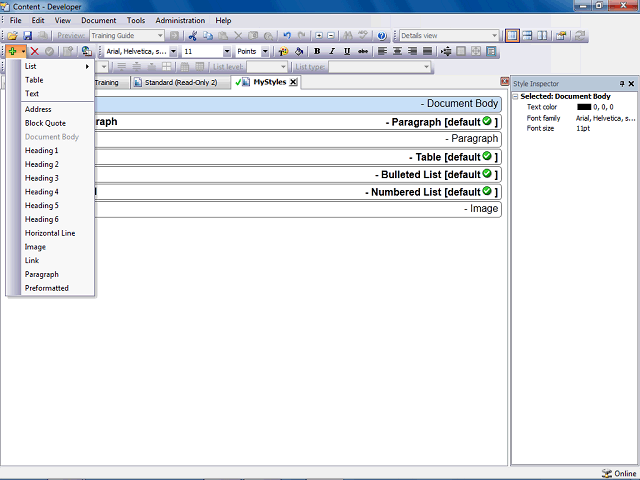Toggle italic formatting
Image resolution: width=640 pixels, height=480 pixels.
coord(332,51)
